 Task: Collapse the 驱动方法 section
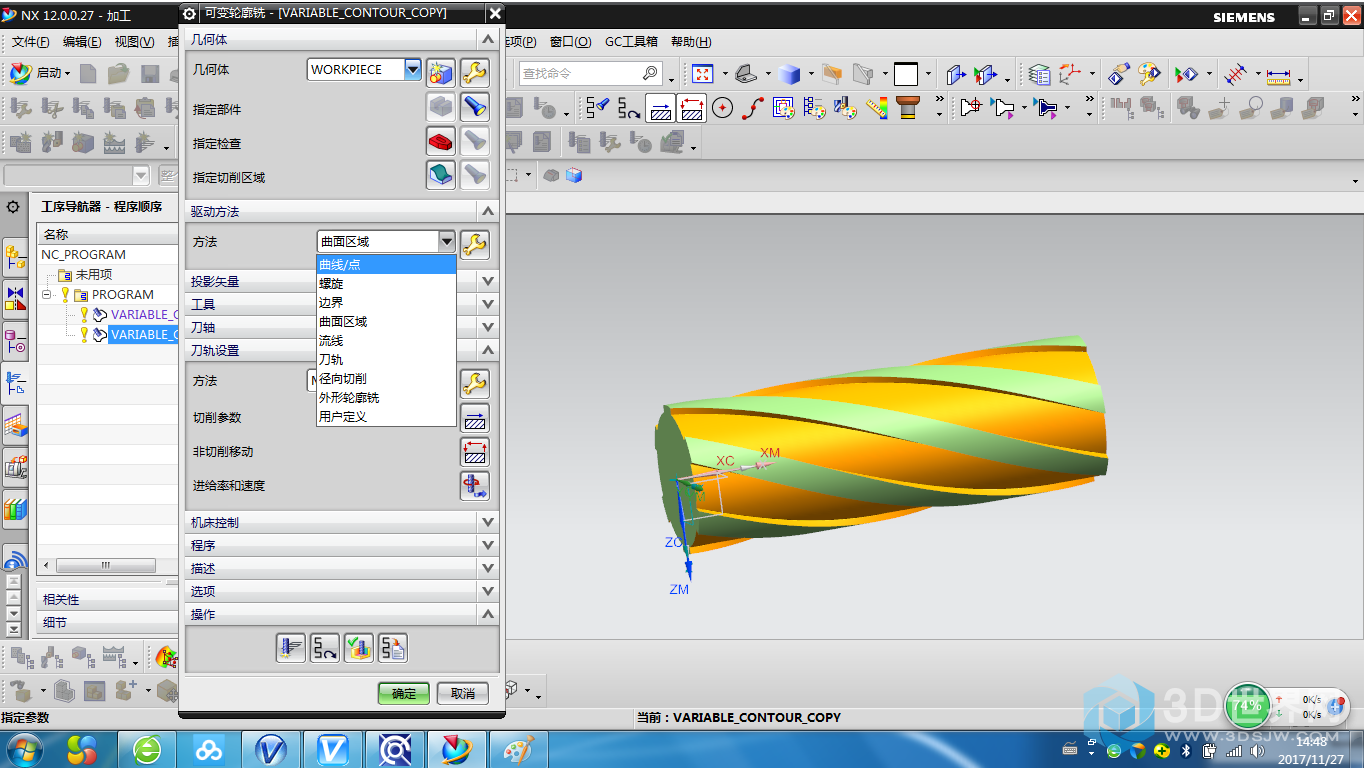pos(487,211)
